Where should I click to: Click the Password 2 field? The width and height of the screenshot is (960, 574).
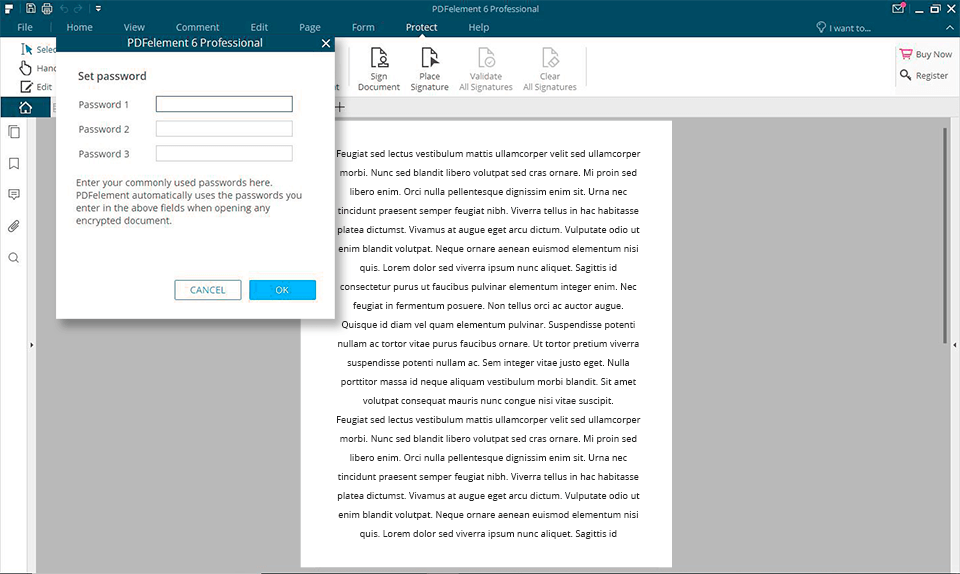(224, 129)
